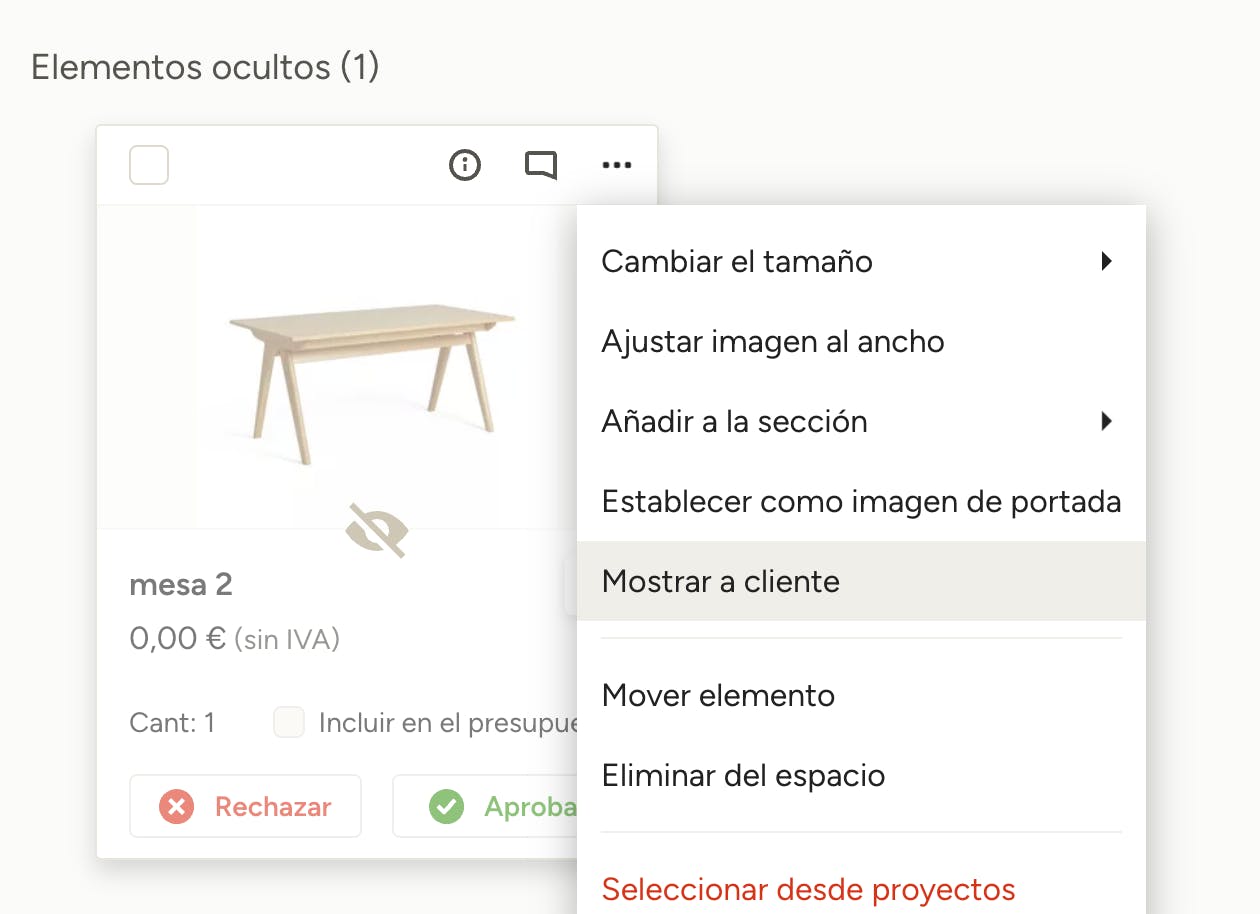The image size is (1260, 914).
Task: Open the comments speech bubble icon
Action: click(x=541, y=165)
